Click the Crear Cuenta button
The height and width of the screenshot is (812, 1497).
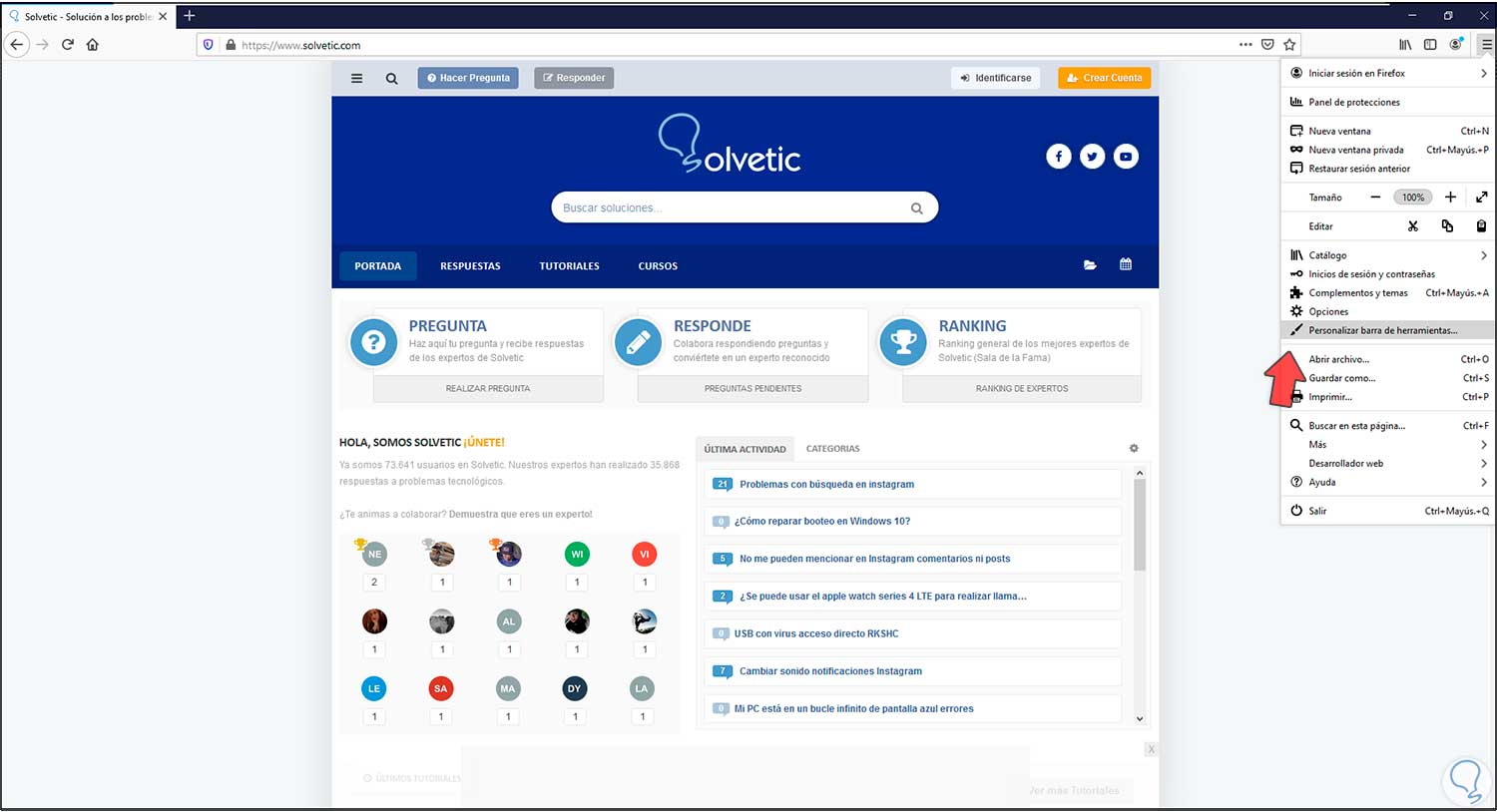(1104, 77)
